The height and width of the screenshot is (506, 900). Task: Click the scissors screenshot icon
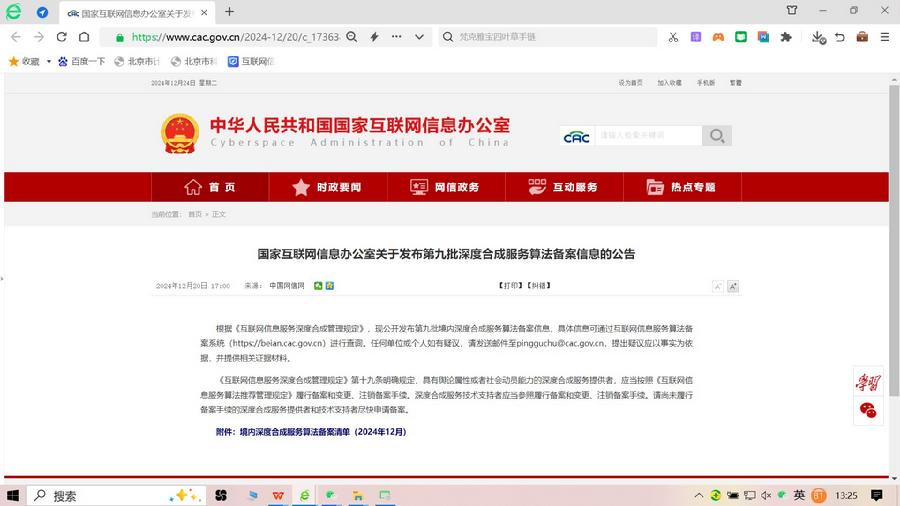click(673, 37)
